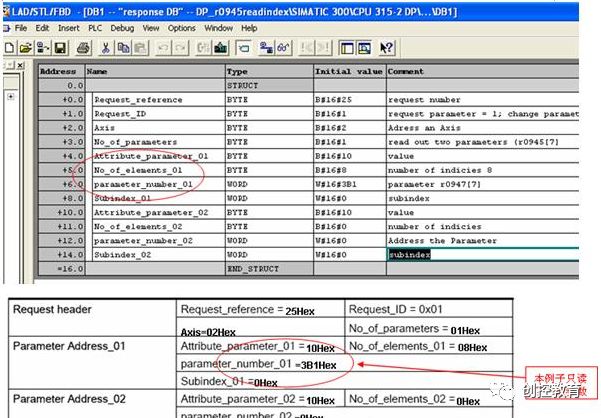Screen dimensions: 601x418
Task: Click the Redo arrow icon
Action: pyautogui.click(x=181, y=48)
